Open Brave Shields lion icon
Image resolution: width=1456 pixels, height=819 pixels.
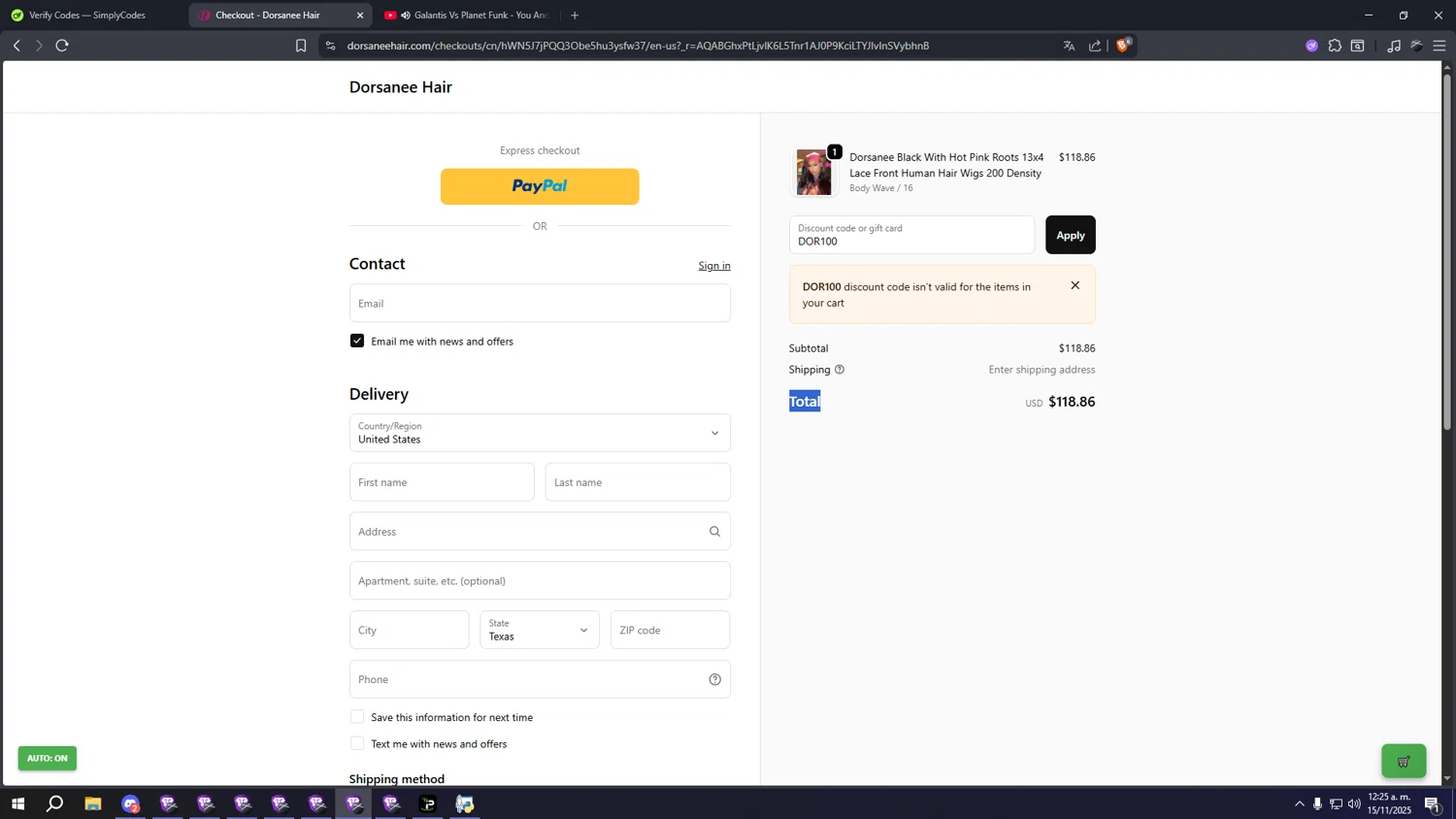[1123, 45]
